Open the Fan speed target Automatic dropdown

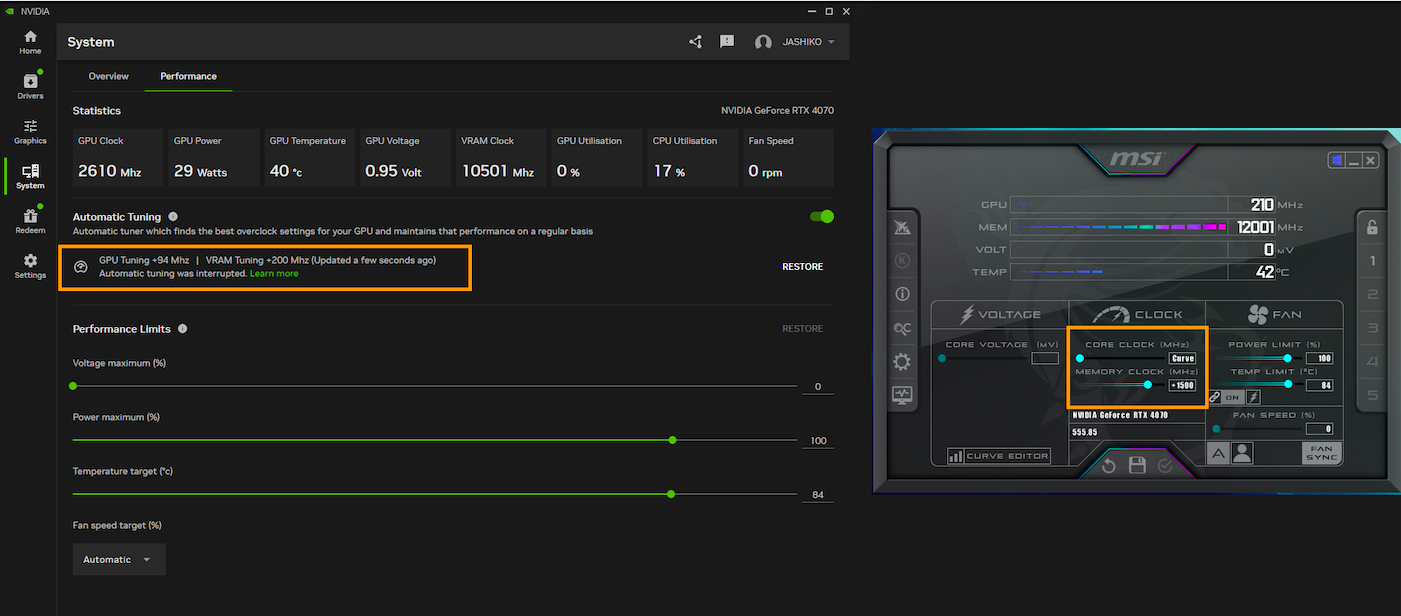click(x=119, y=559)
